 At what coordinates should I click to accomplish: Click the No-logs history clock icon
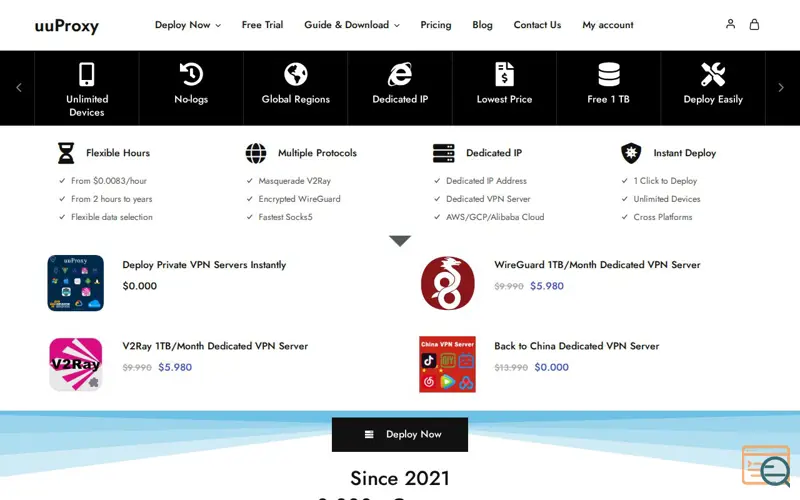191,74
